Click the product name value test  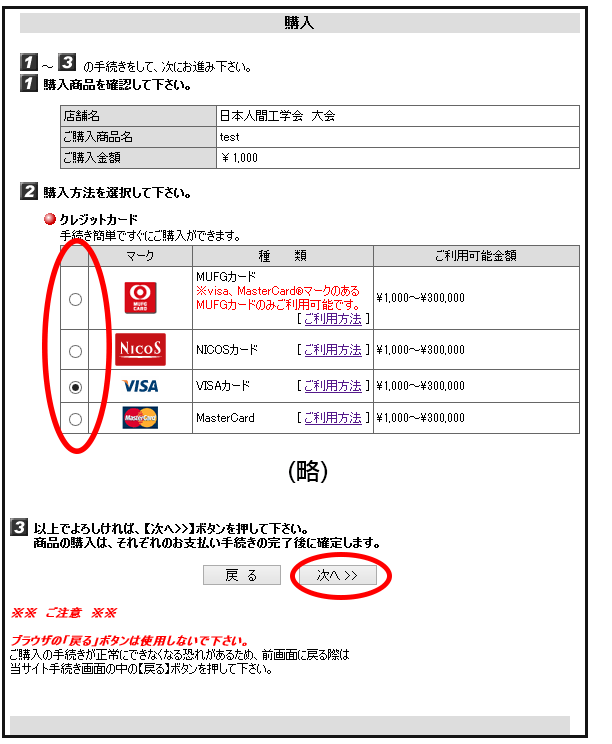230,137
